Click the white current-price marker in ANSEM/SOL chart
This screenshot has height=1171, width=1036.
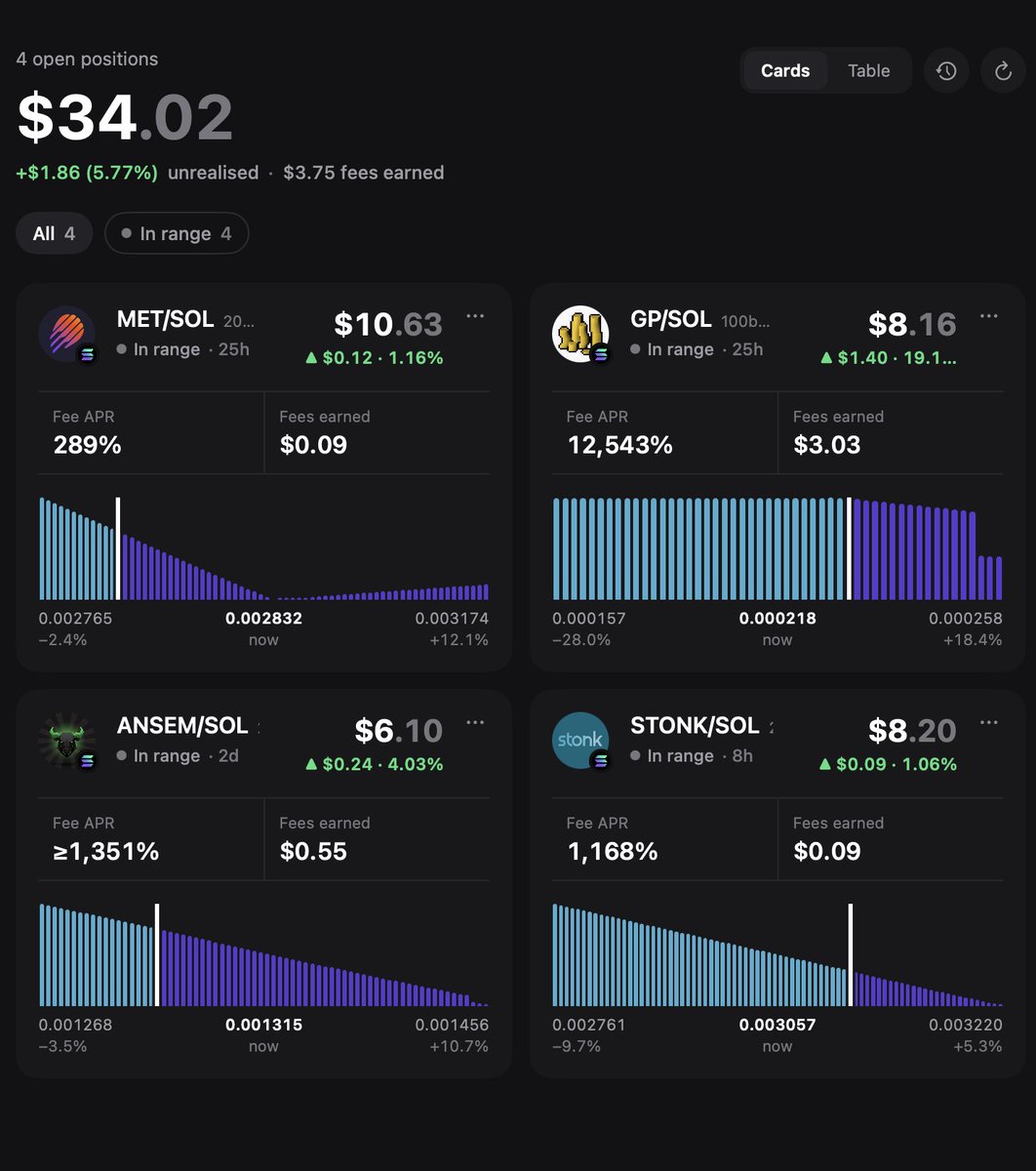pyautogui.click(x=157, y=954)
